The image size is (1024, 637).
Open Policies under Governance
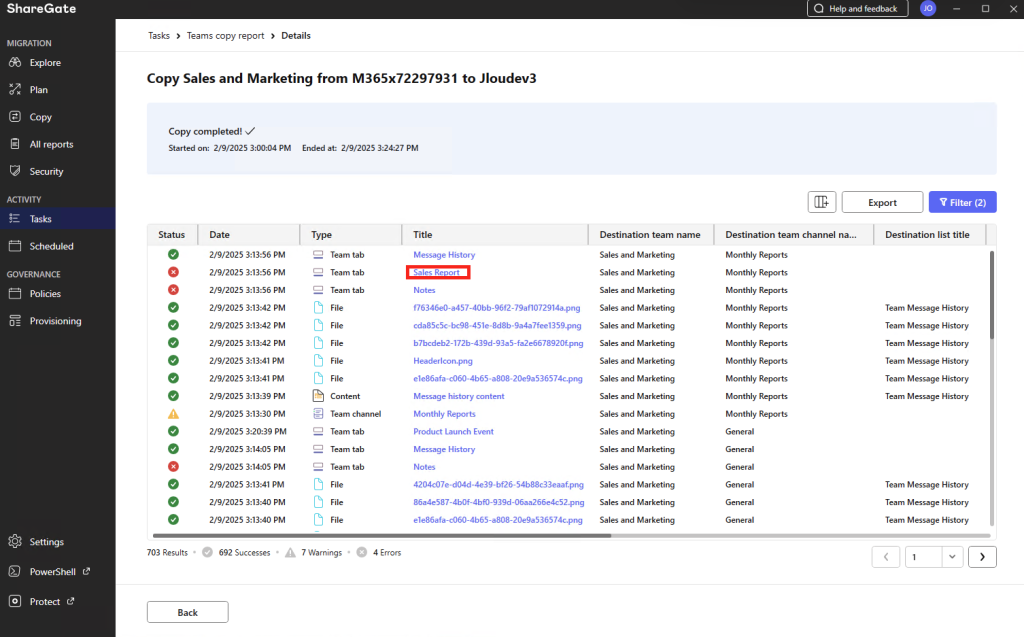pos(44,294)
